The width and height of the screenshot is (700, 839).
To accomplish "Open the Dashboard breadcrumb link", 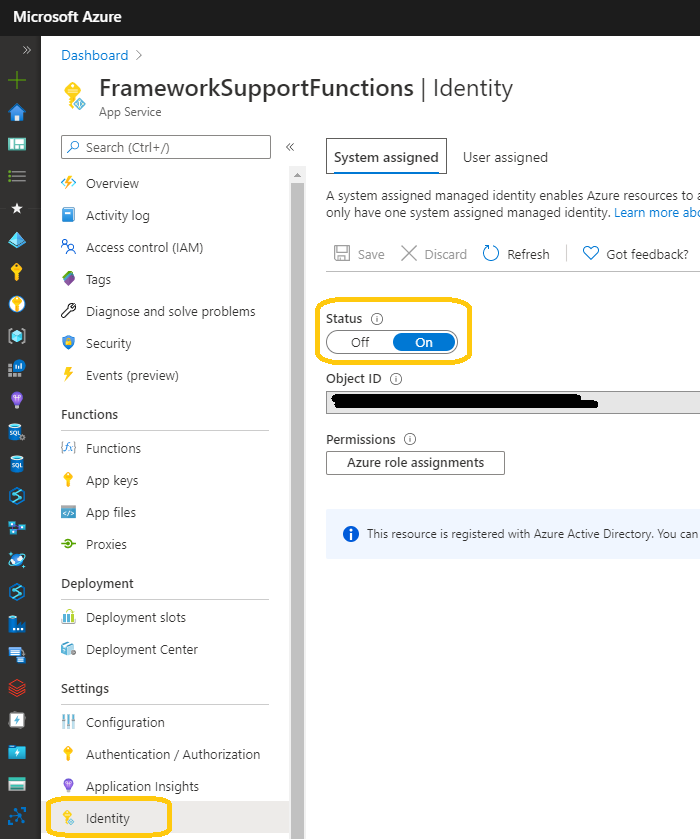I will coord(95,56).
